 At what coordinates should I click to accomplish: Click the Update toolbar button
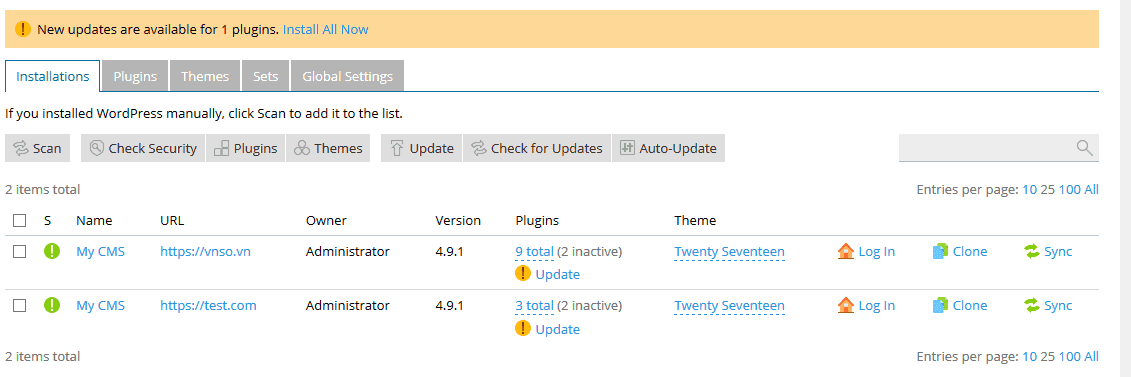[x=421, y=148]
